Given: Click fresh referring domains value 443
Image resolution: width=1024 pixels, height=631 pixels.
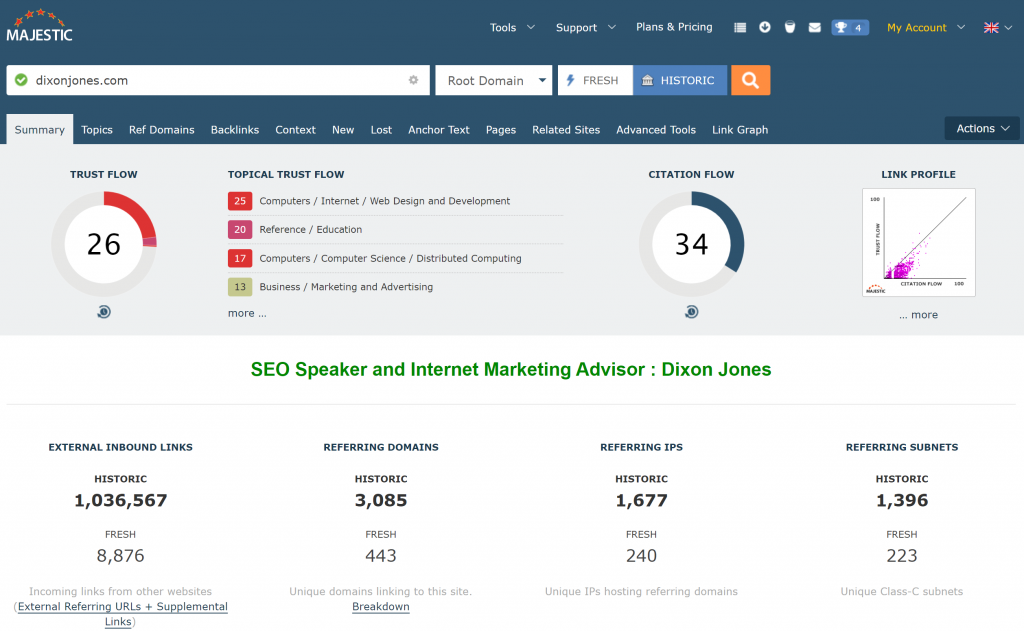Looking at the screenshot, I should point(381,556).
